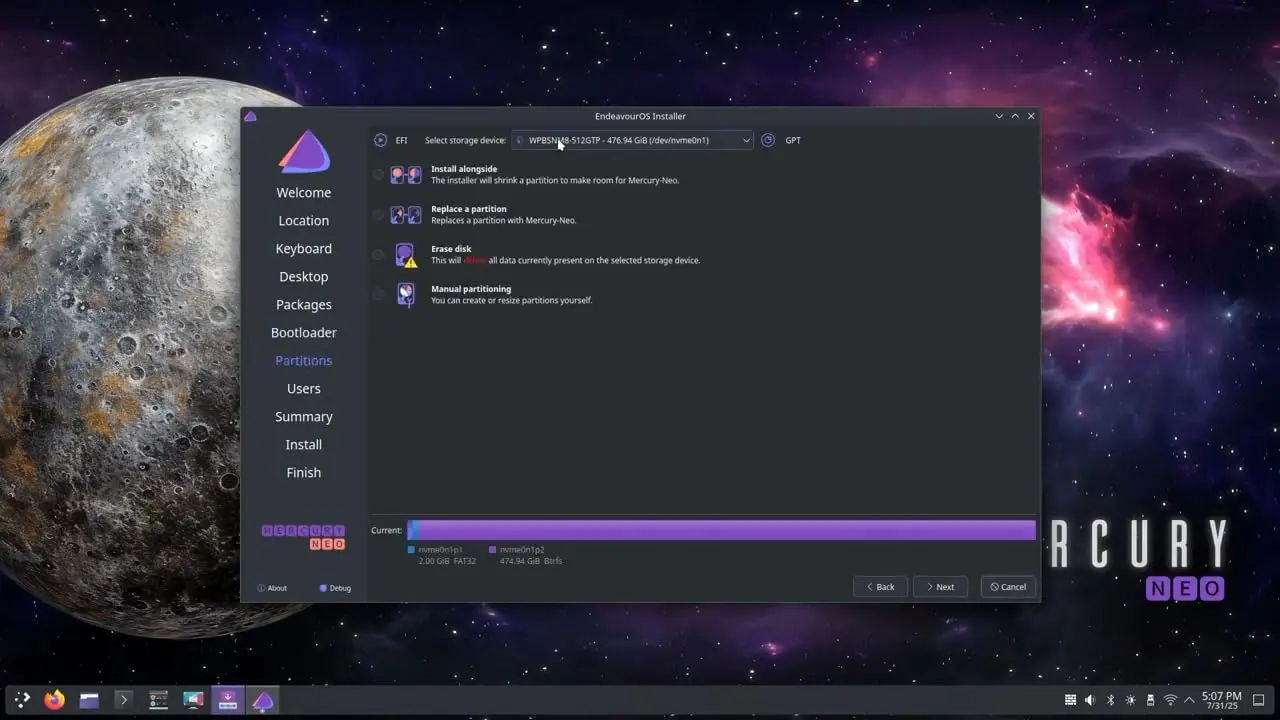Click the Install alongside two-drives icon
1280x720 pixels.
coord(405,174)
